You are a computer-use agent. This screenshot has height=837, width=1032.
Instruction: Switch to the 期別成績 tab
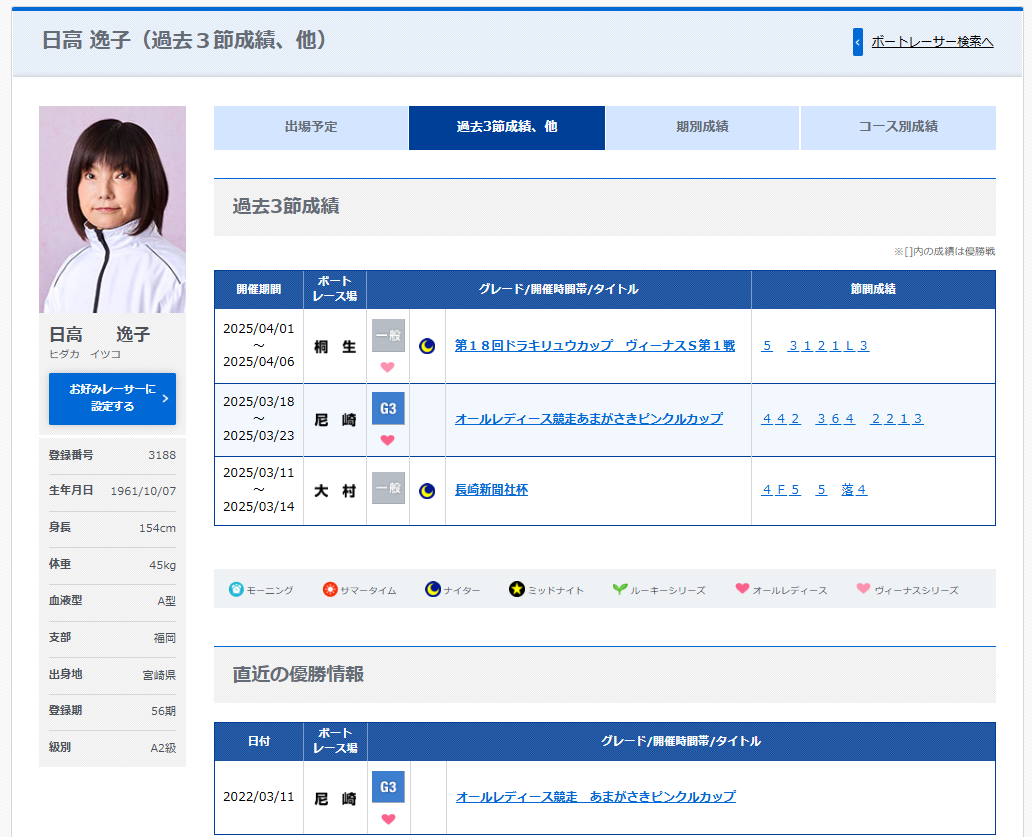[701, 128]
